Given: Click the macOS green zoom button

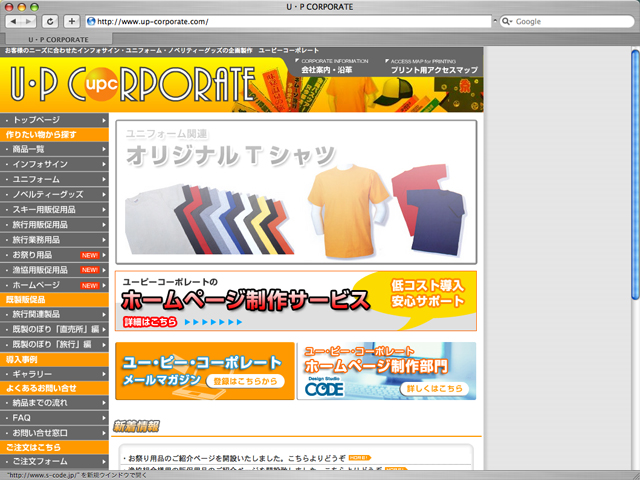Looking at the screenshot, I should 35,7.
